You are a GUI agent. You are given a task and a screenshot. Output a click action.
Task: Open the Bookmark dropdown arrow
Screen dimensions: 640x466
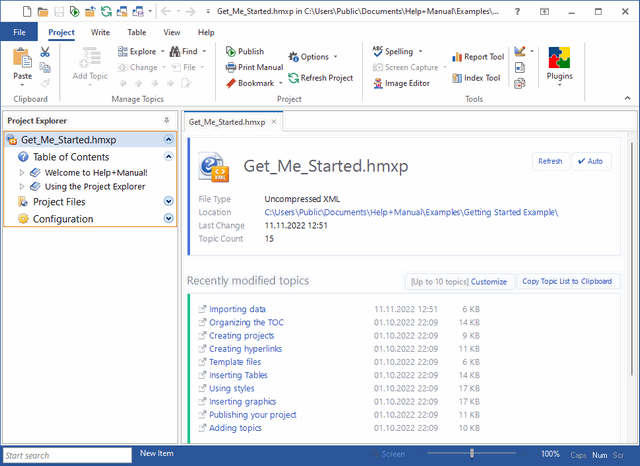pos(281,83)
